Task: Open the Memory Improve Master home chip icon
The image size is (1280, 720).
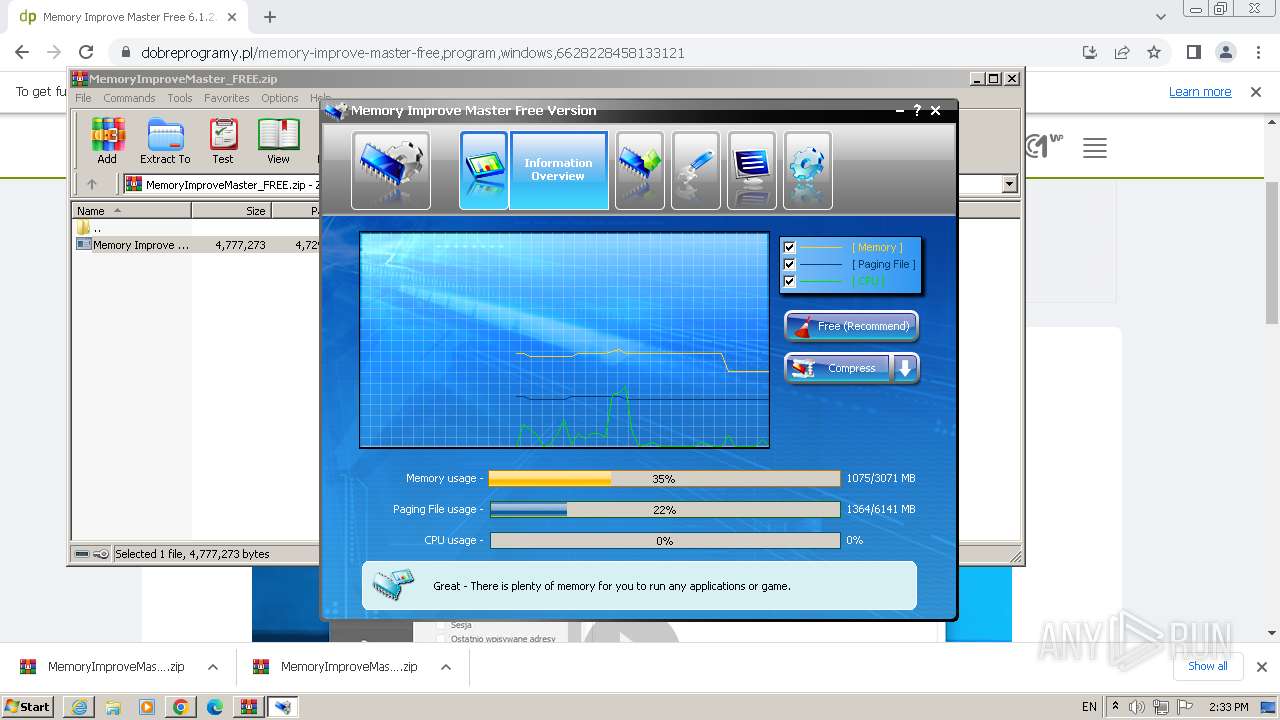Action: (x=391, y=170)
